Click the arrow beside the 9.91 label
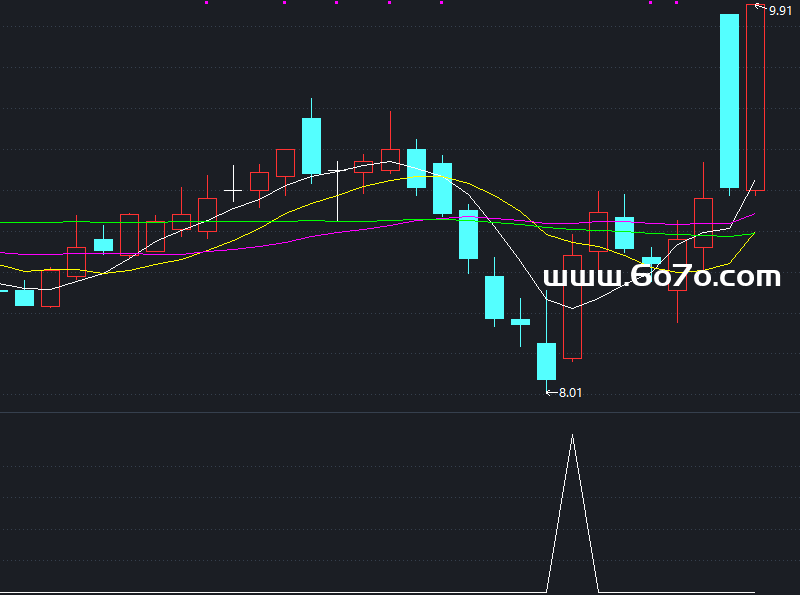The height and width of the screenshot is (595, 800). coord(760,8)
